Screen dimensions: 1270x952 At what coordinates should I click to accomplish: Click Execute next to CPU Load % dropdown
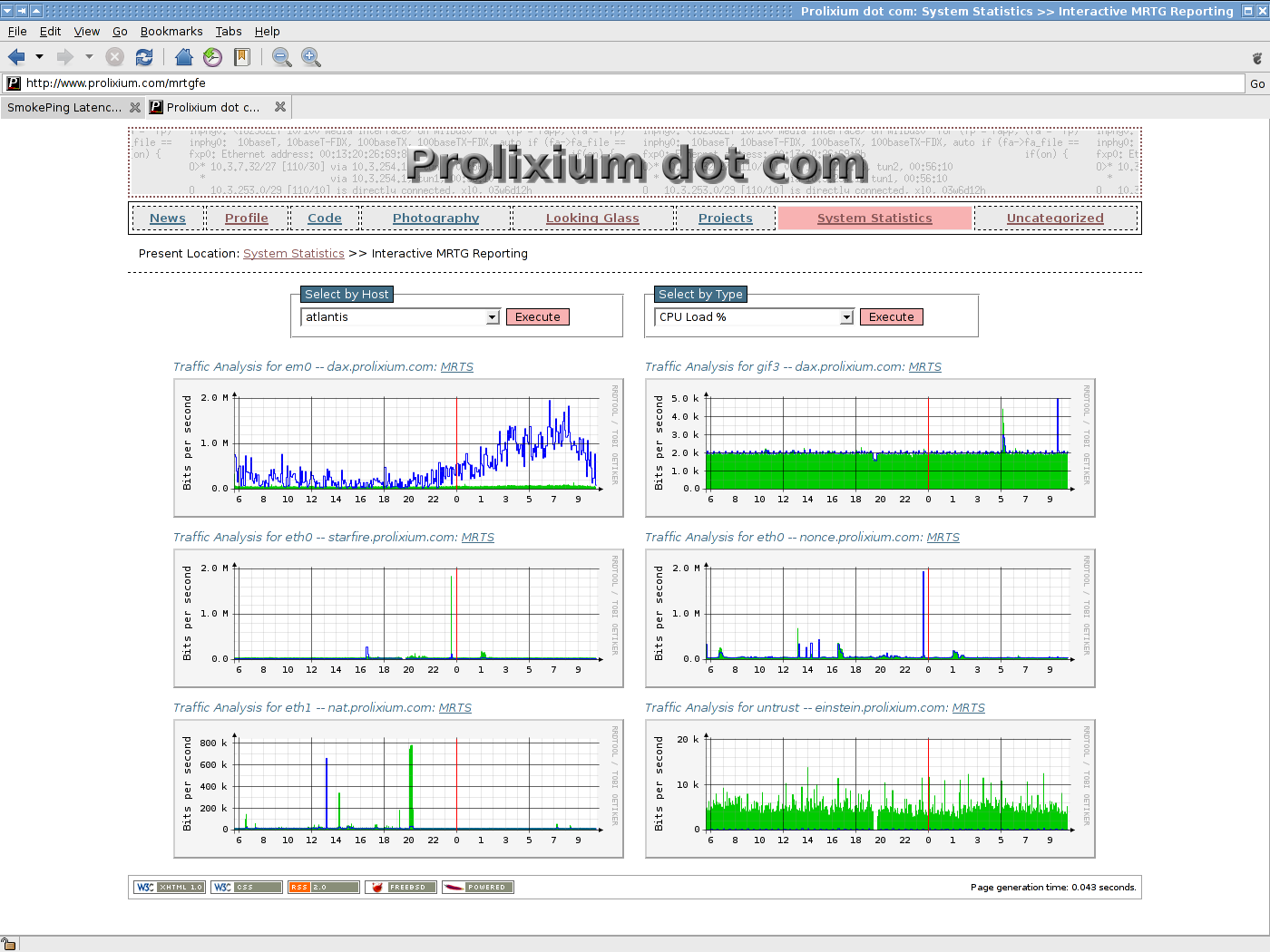coord(892,317)
